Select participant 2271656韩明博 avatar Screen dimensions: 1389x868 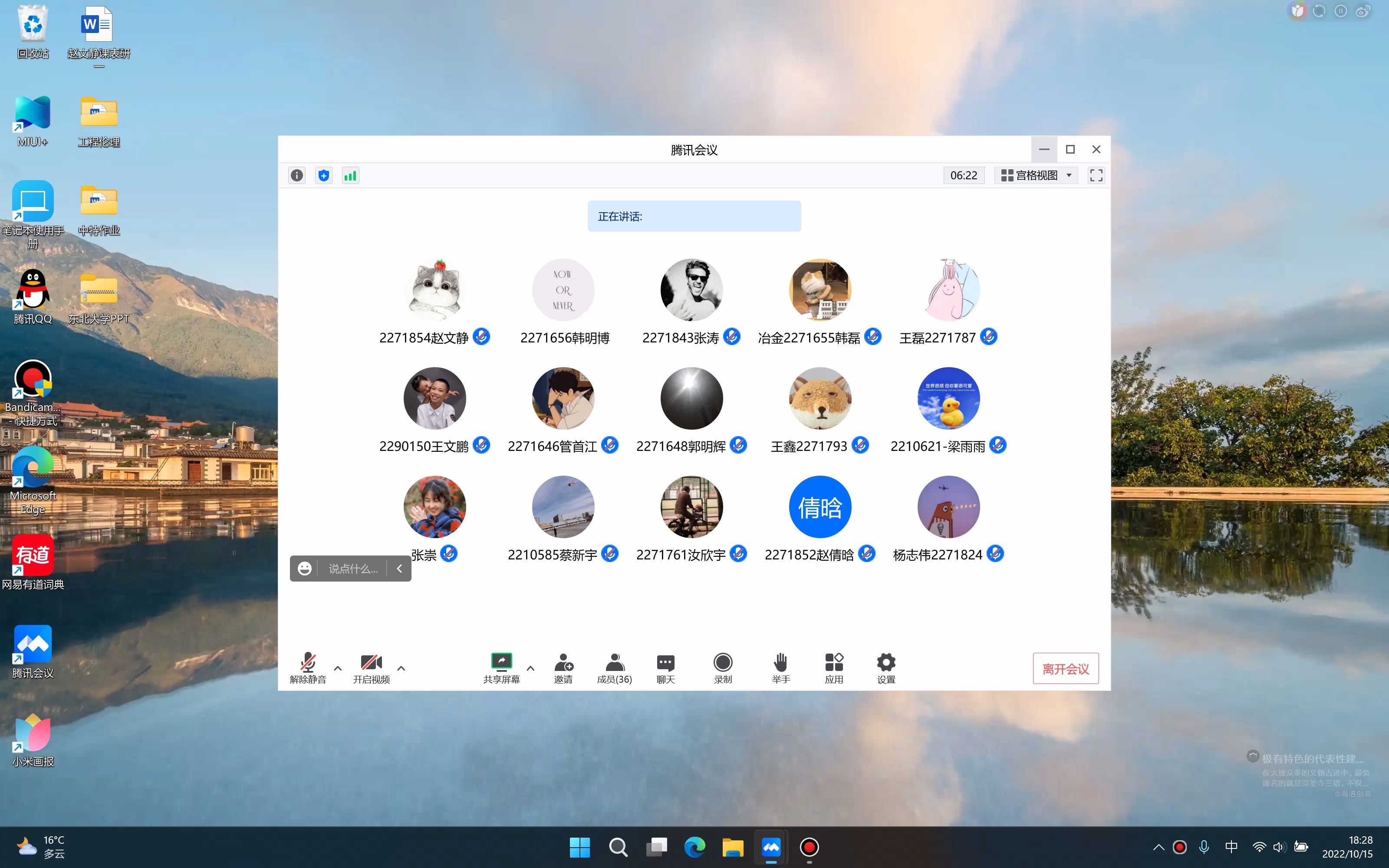563,290
